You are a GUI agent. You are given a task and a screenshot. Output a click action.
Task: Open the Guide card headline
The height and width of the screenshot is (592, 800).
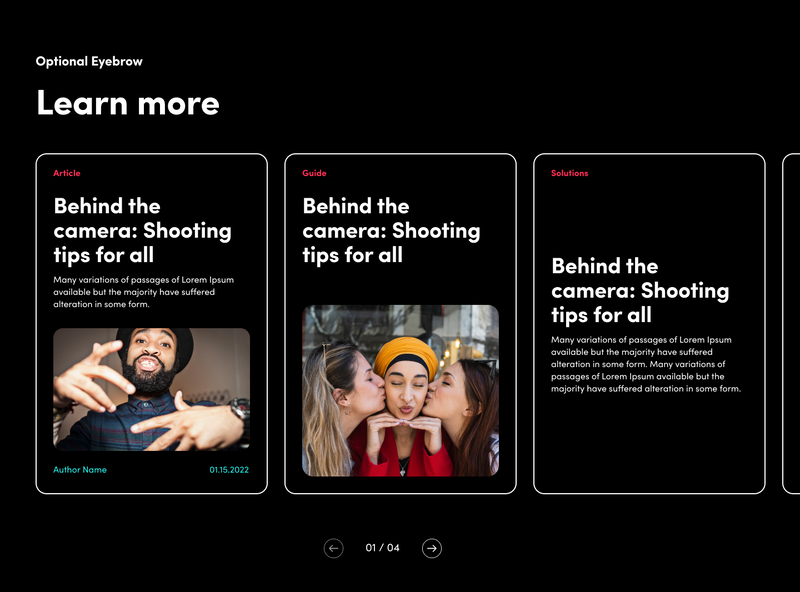click(x=391, y=231)
